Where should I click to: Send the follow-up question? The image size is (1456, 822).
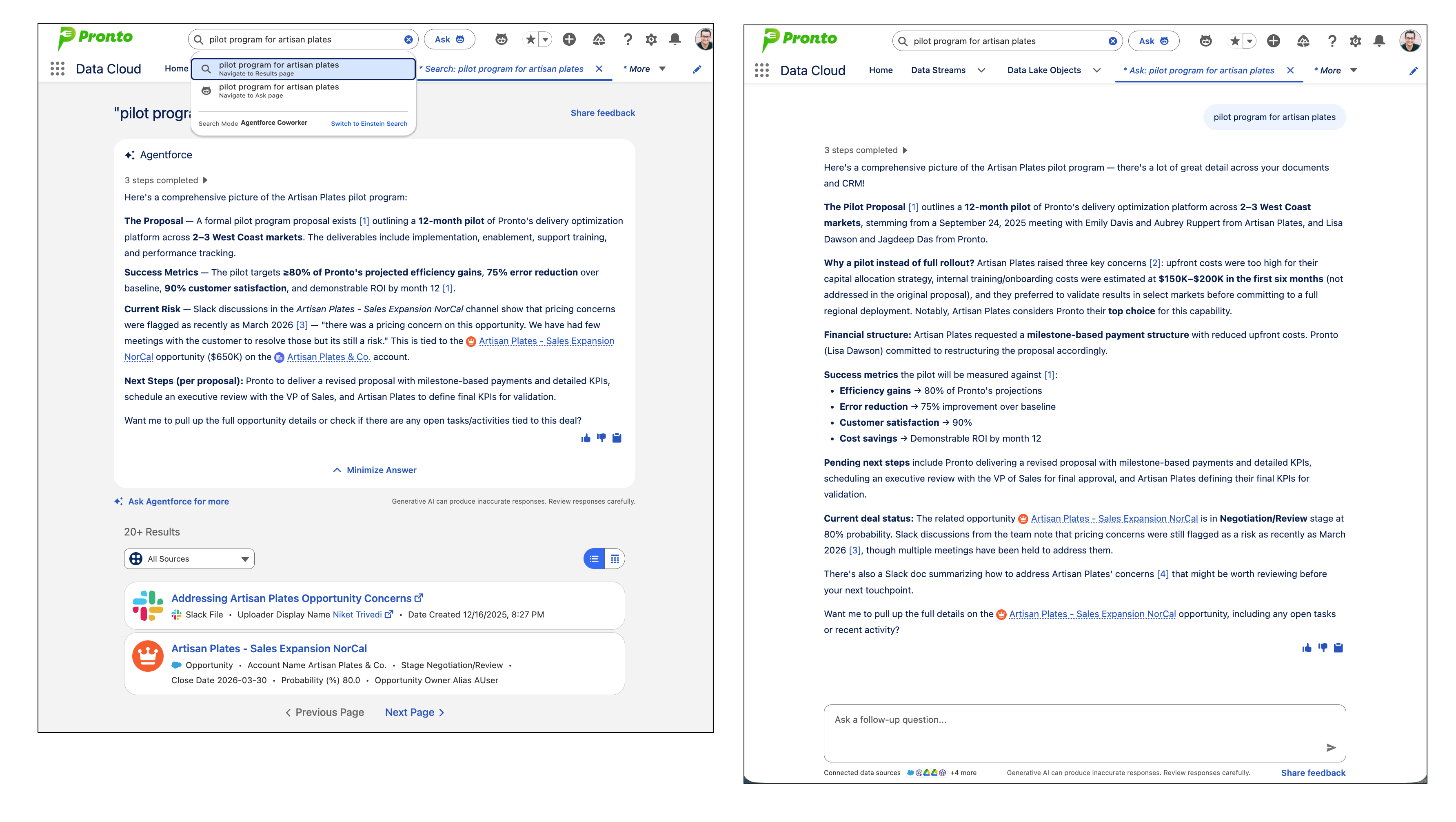[1331, 748]
